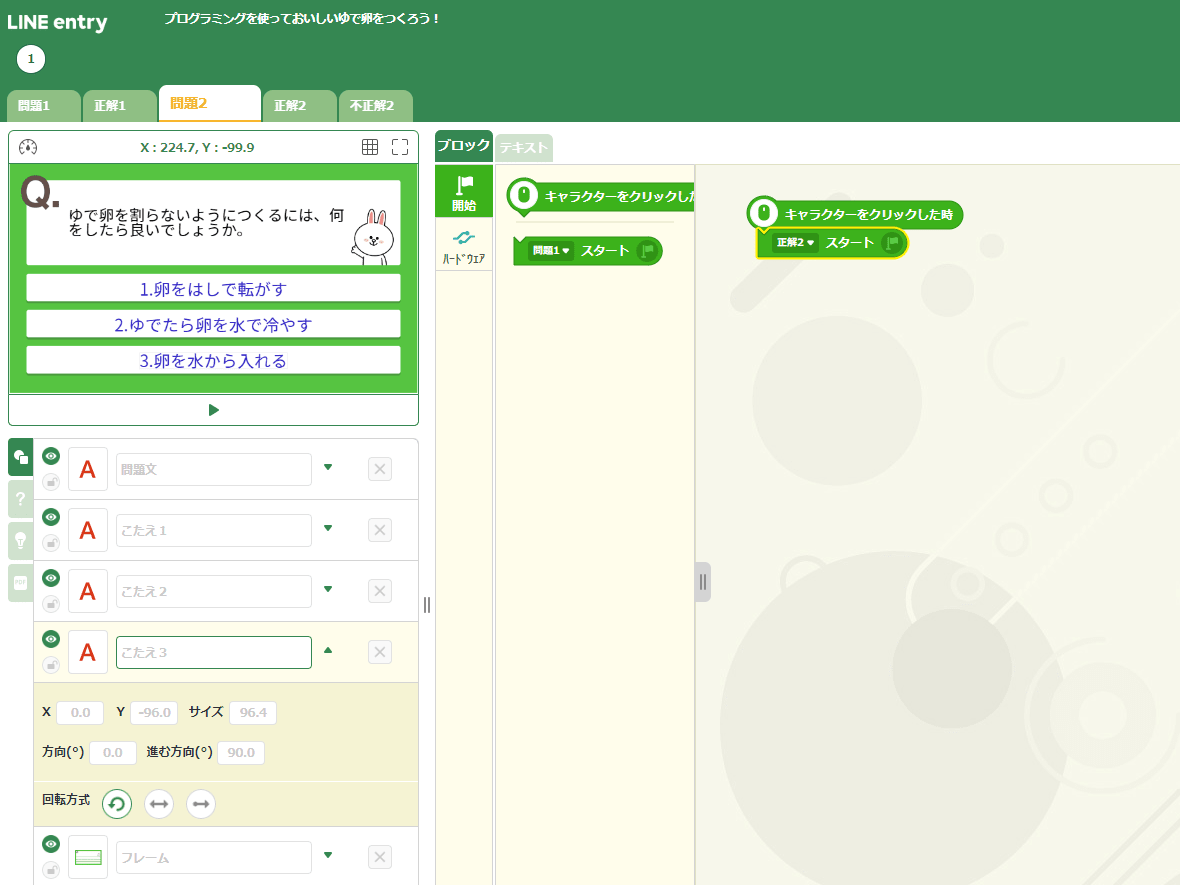
Task: Delete the フレーム object
Action: (380, 857)
